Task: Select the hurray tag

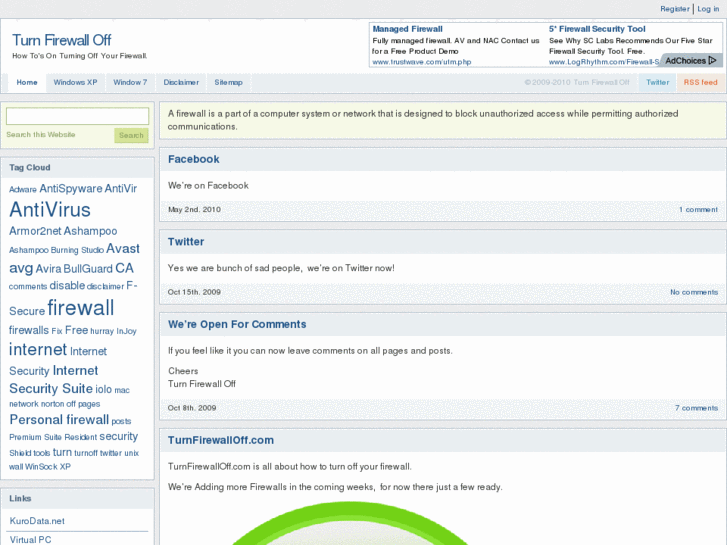Action: coord(102,331)
